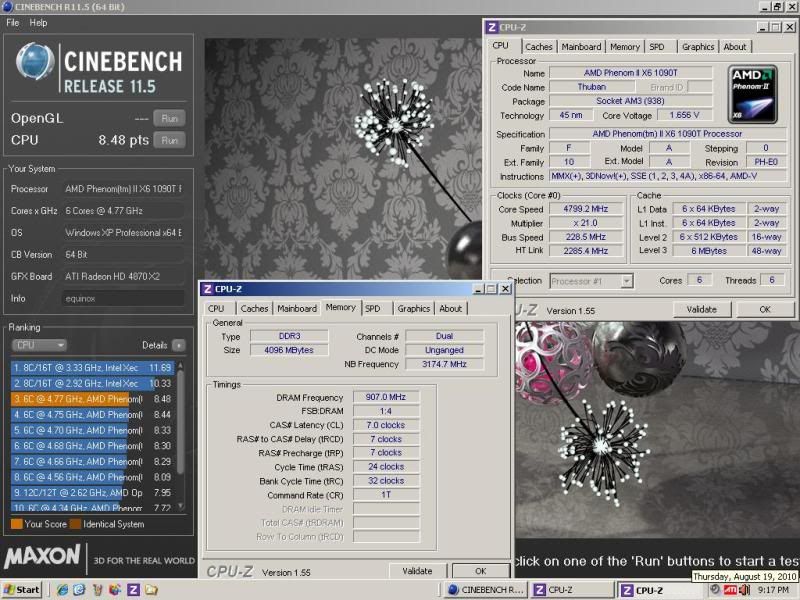Open the Windows Start menu
800x600 pixels.
21,590
